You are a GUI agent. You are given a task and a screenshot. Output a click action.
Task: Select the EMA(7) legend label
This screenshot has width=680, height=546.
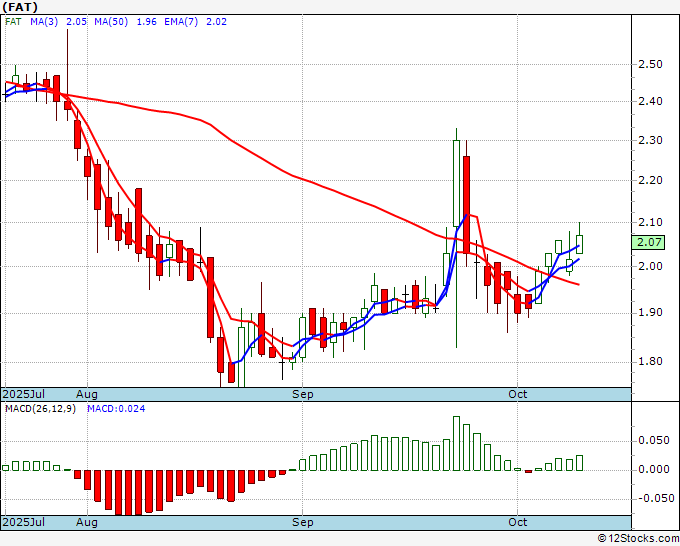(x=181, y=22)
